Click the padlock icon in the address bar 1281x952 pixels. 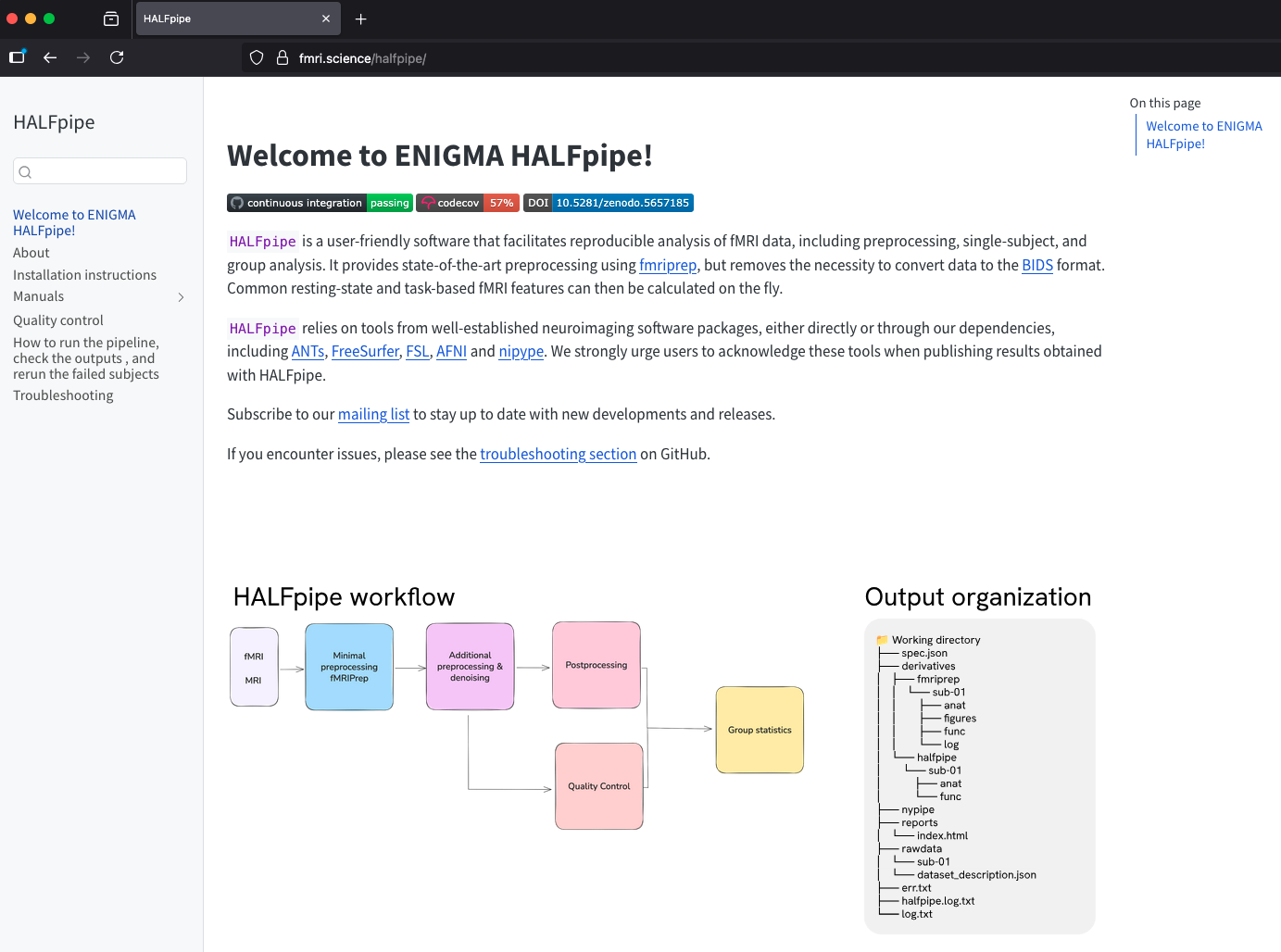[x=281, y=57]
